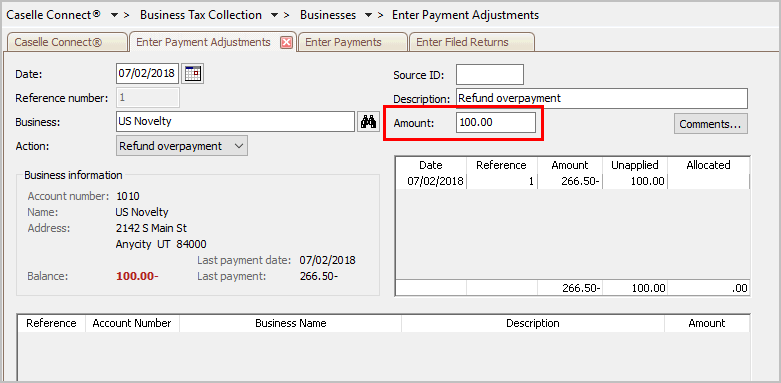Click the Business Tax Collection breadcrumb
781x383 pixels.
(x=201, y=15)
